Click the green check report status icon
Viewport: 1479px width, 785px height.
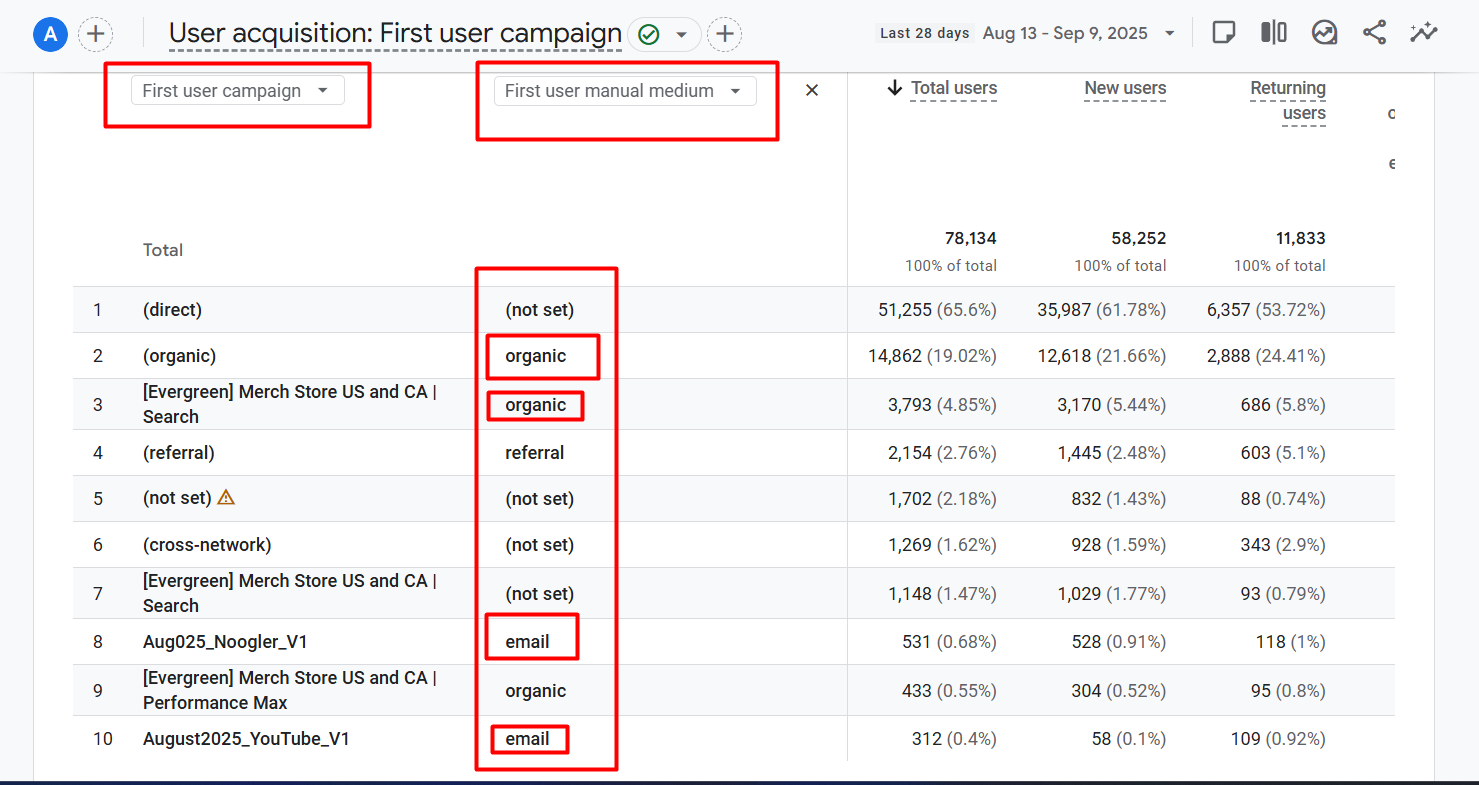click(x=649, y=35)
